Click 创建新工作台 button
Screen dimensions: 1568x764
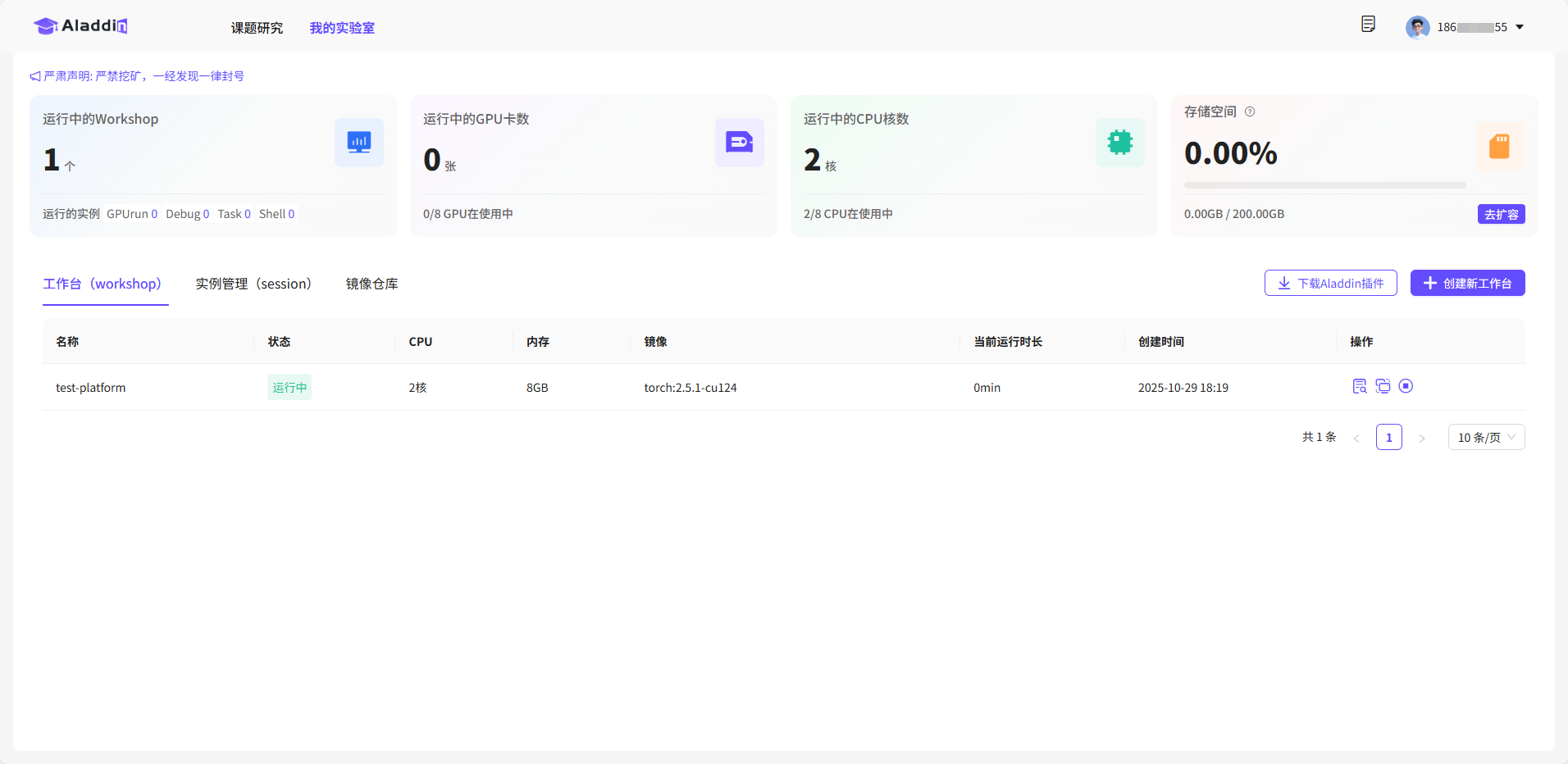tap(1467, 283)
